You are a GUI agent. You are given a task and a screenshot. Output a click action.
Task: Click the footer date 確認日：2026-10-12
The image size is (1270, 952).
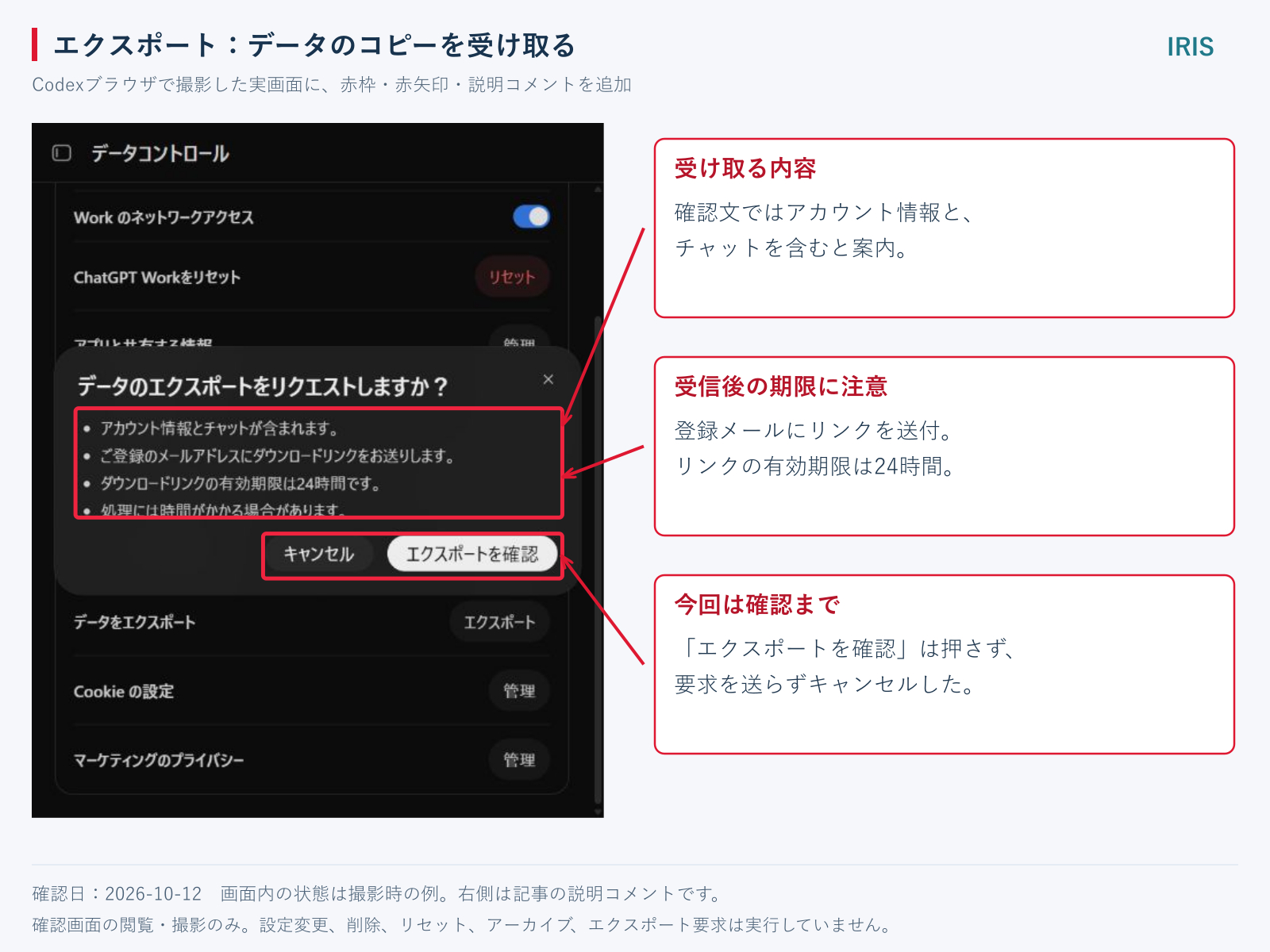pos(117,894)
